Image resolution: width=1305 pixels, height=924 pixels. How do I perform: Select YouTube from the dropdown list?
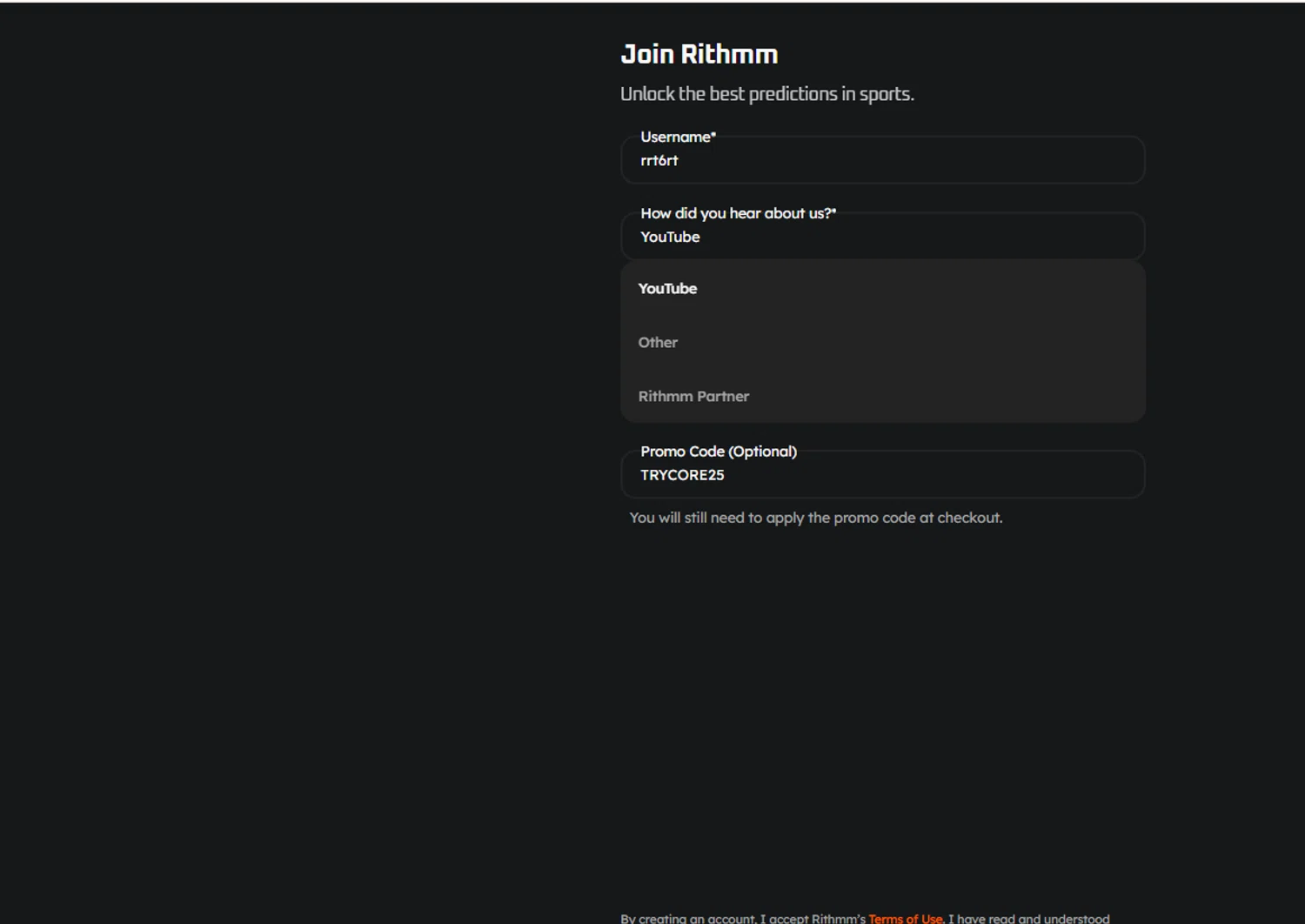(x=882, y=289)
